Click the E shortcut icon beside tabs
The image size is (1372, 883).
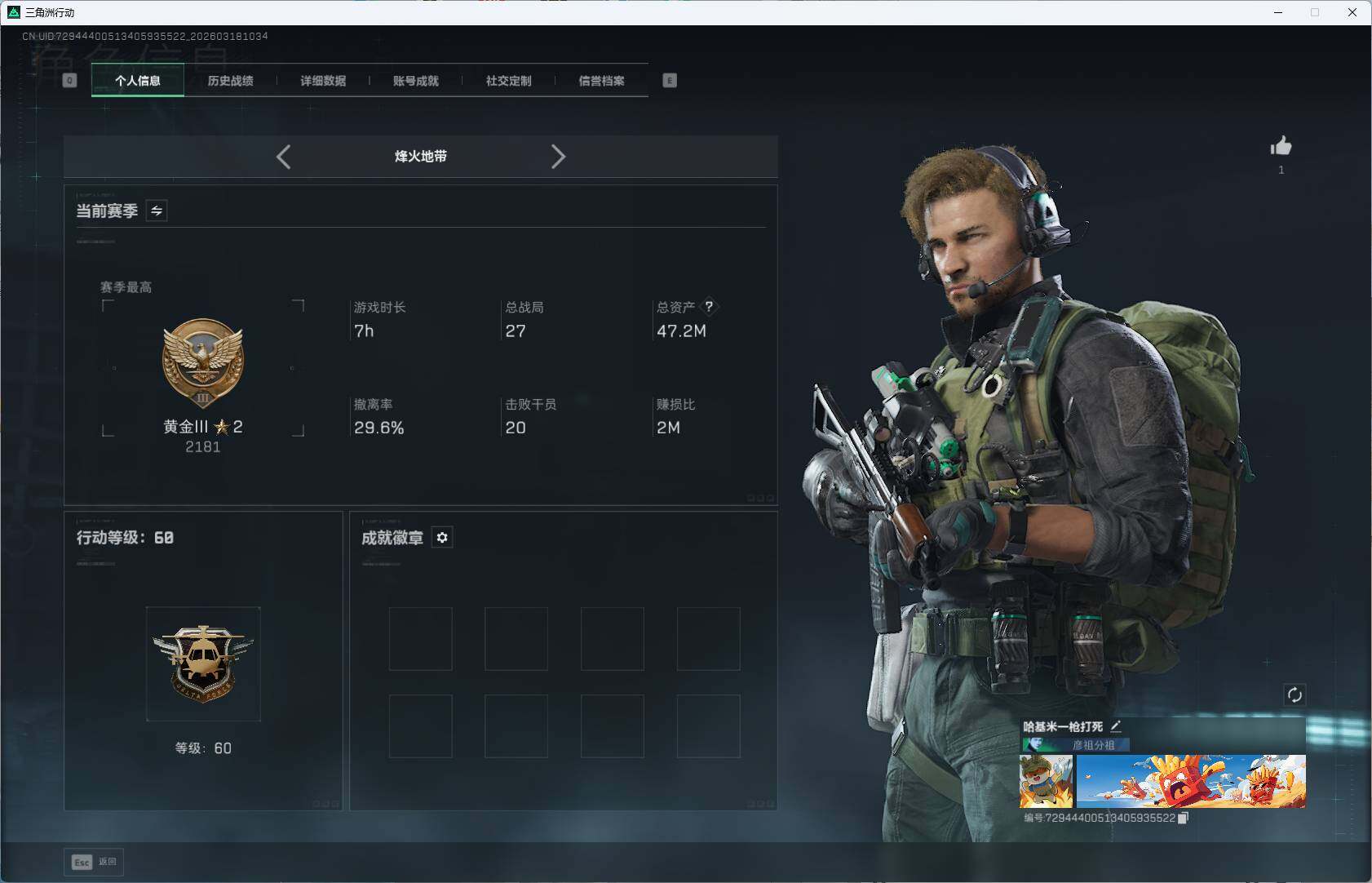pos(669,80)
